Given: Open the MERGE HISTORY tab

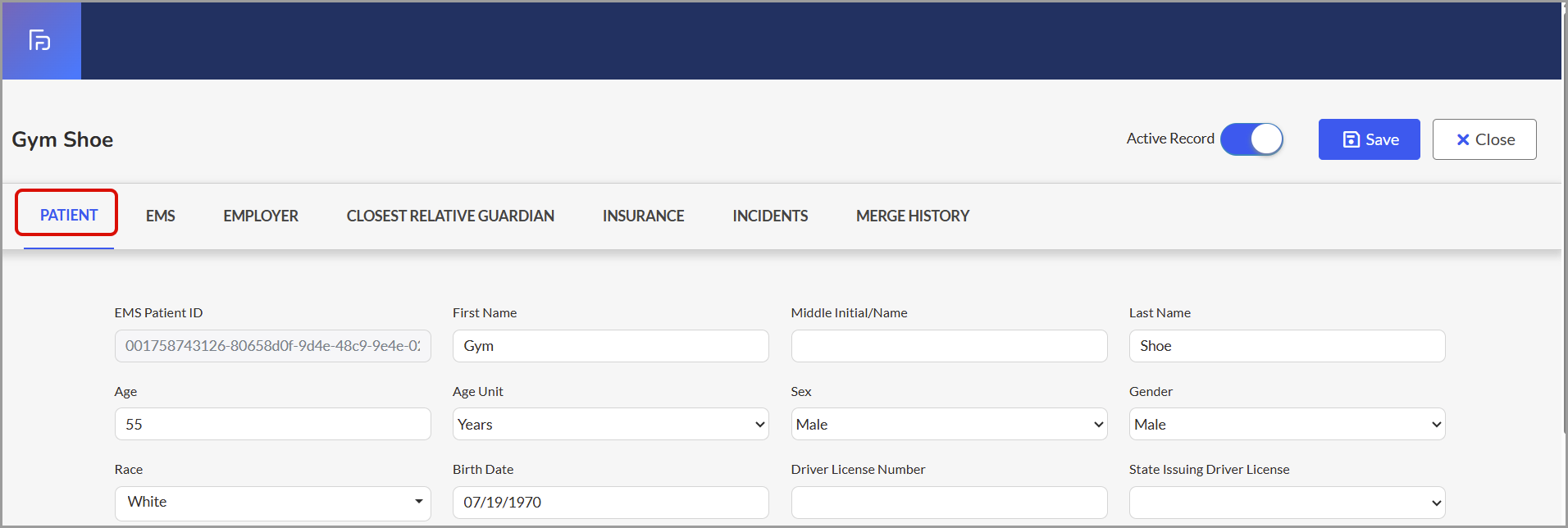Looking at the screenshot, I should (913, 216).
